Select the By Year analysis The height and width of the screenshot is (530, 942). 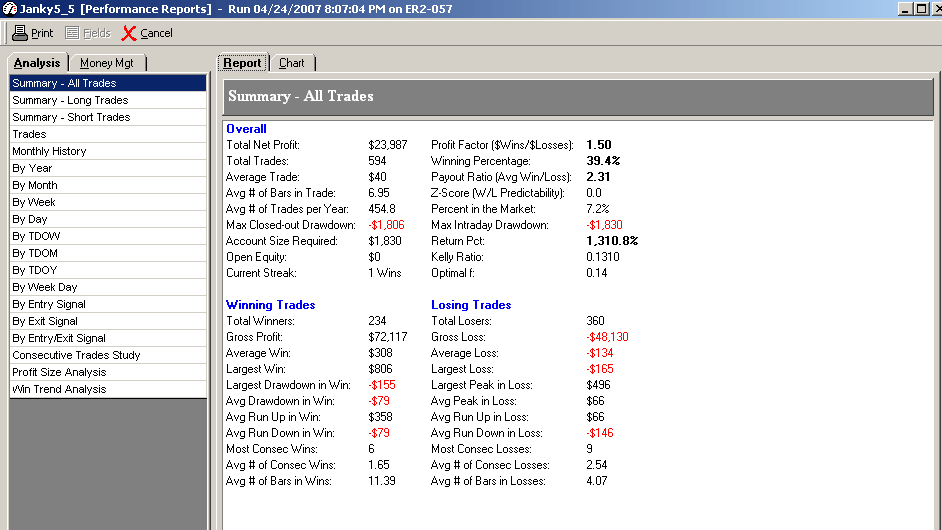(x=108, y=168)
